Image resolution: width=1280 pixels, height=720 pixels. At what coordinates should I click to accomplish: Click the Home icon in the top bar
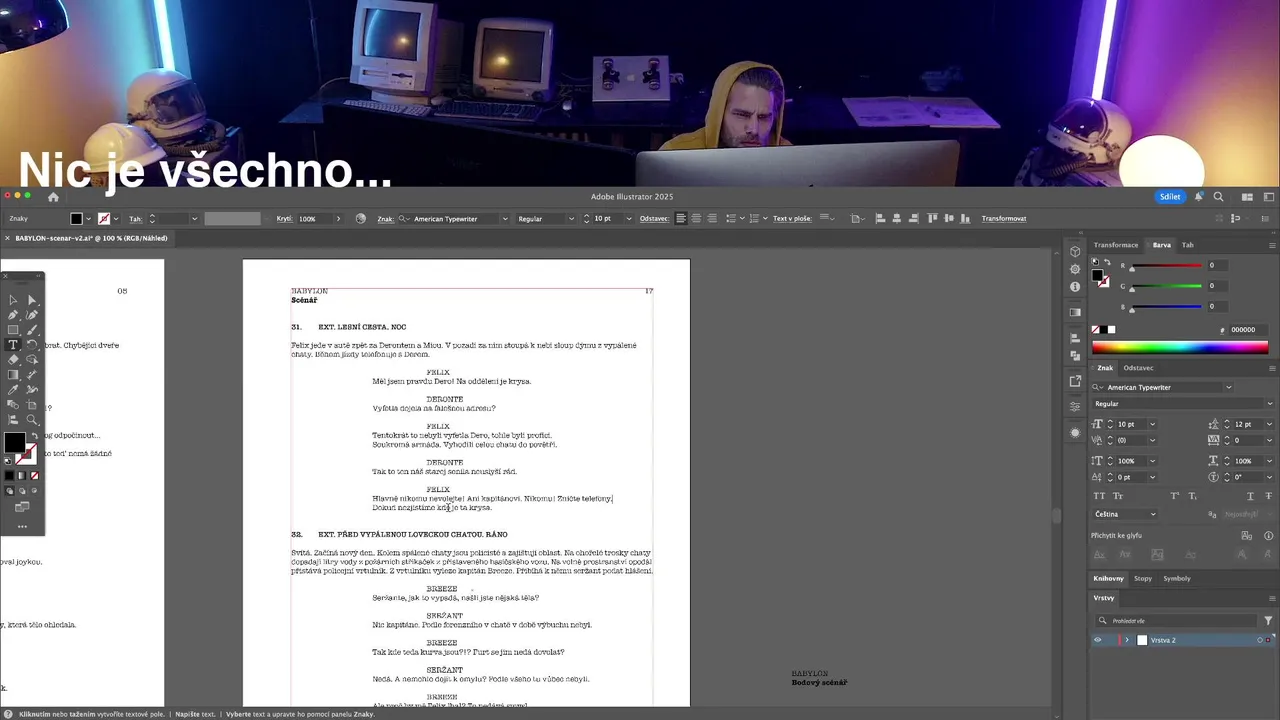53,197
